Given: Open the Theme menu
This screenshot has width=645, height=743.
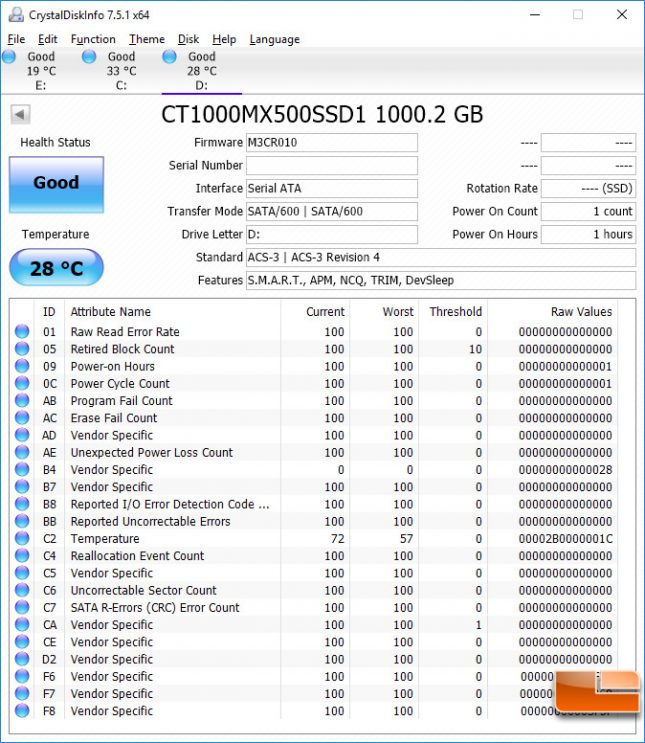Looking at the screenshot, I should pyautogui.click(x=147, y=39).
